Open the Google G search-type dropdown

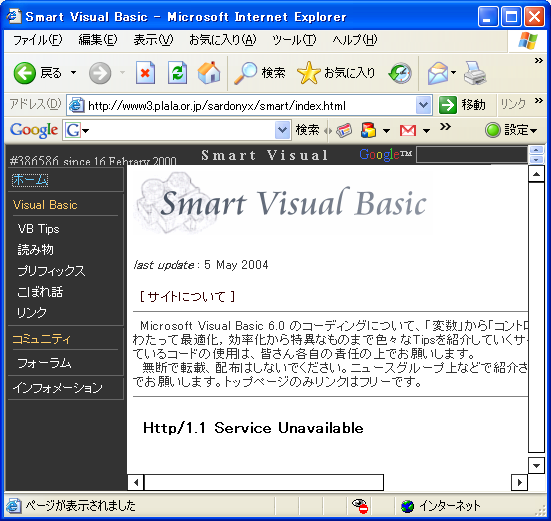click(86, 131)
